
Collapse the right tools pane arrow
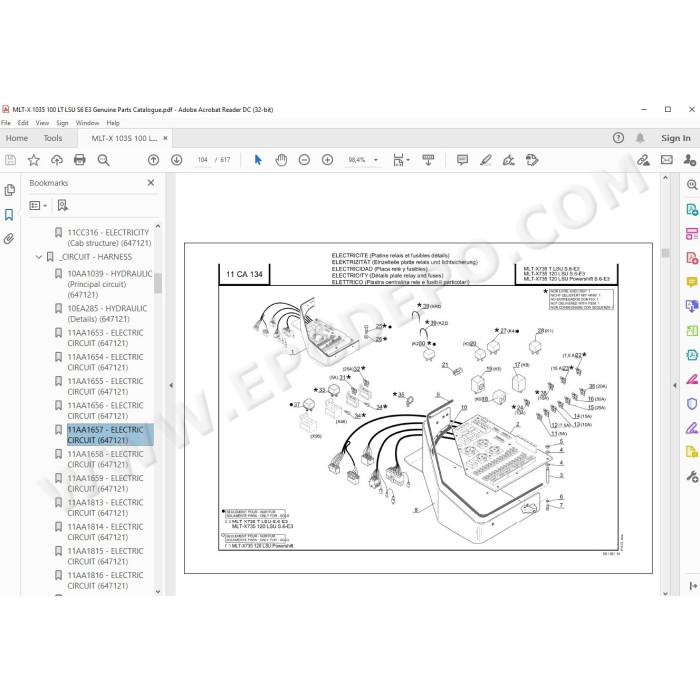point(675,385)
